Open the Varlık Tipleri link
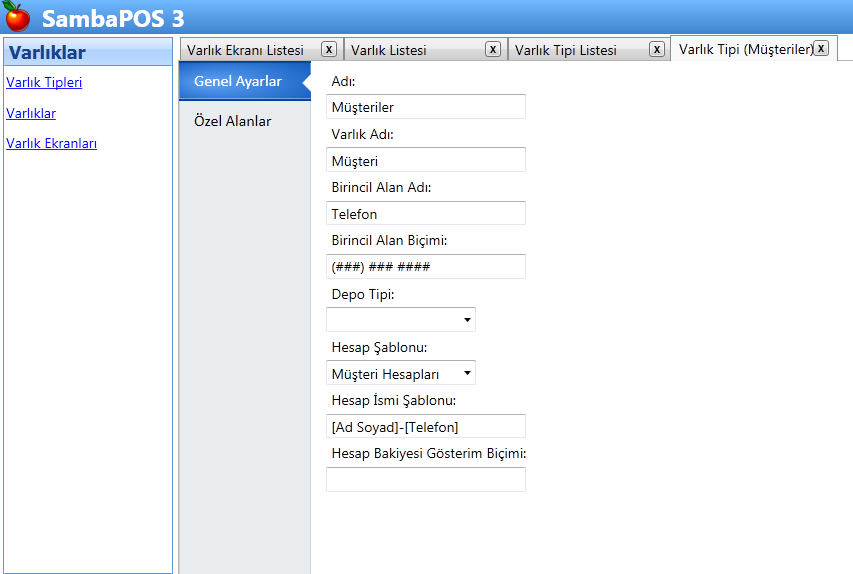 (x=44, y=83)
